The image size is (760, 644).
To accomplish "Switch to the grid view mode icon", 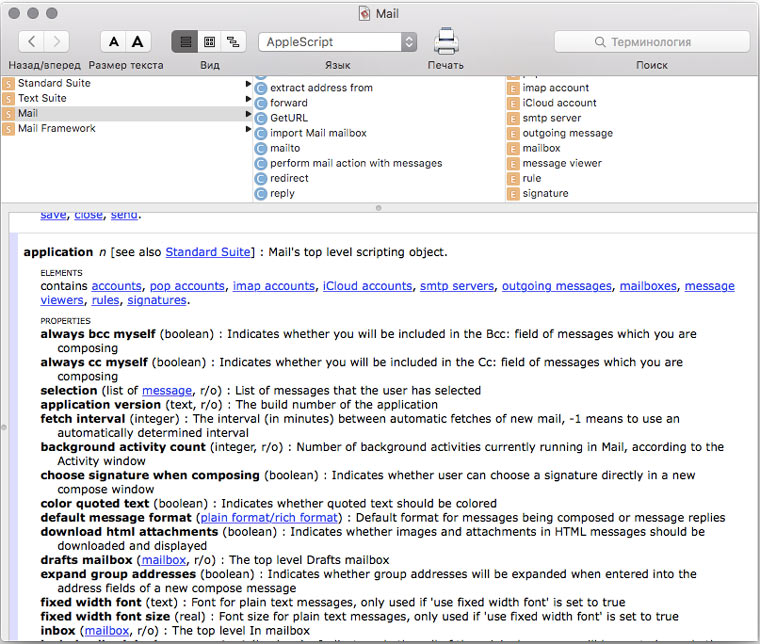I will [x=209, y=42].
